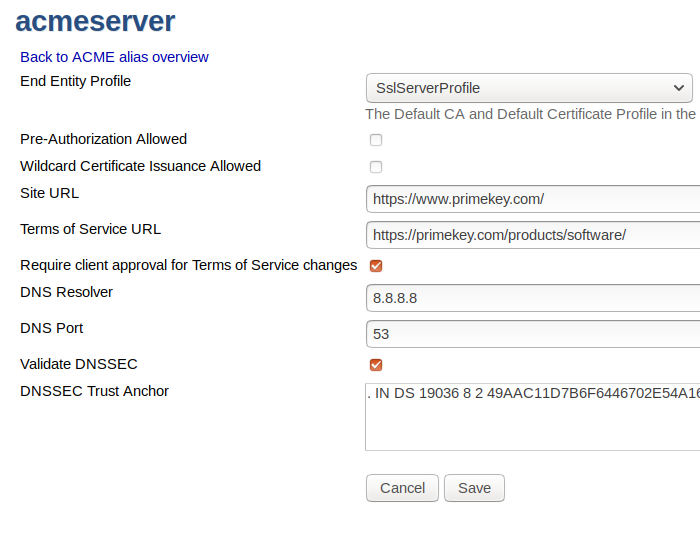
Task: Click the 'DNS Port' label text
Action: [51, 328]
